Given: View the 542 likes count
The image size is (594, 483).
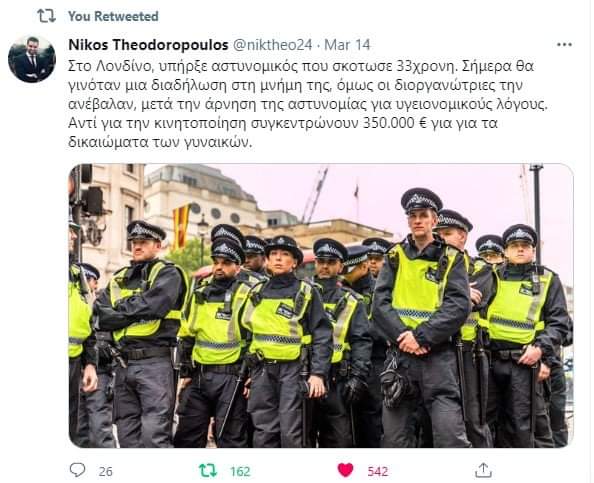Looking at the screenshot, I should click(378, 471).
